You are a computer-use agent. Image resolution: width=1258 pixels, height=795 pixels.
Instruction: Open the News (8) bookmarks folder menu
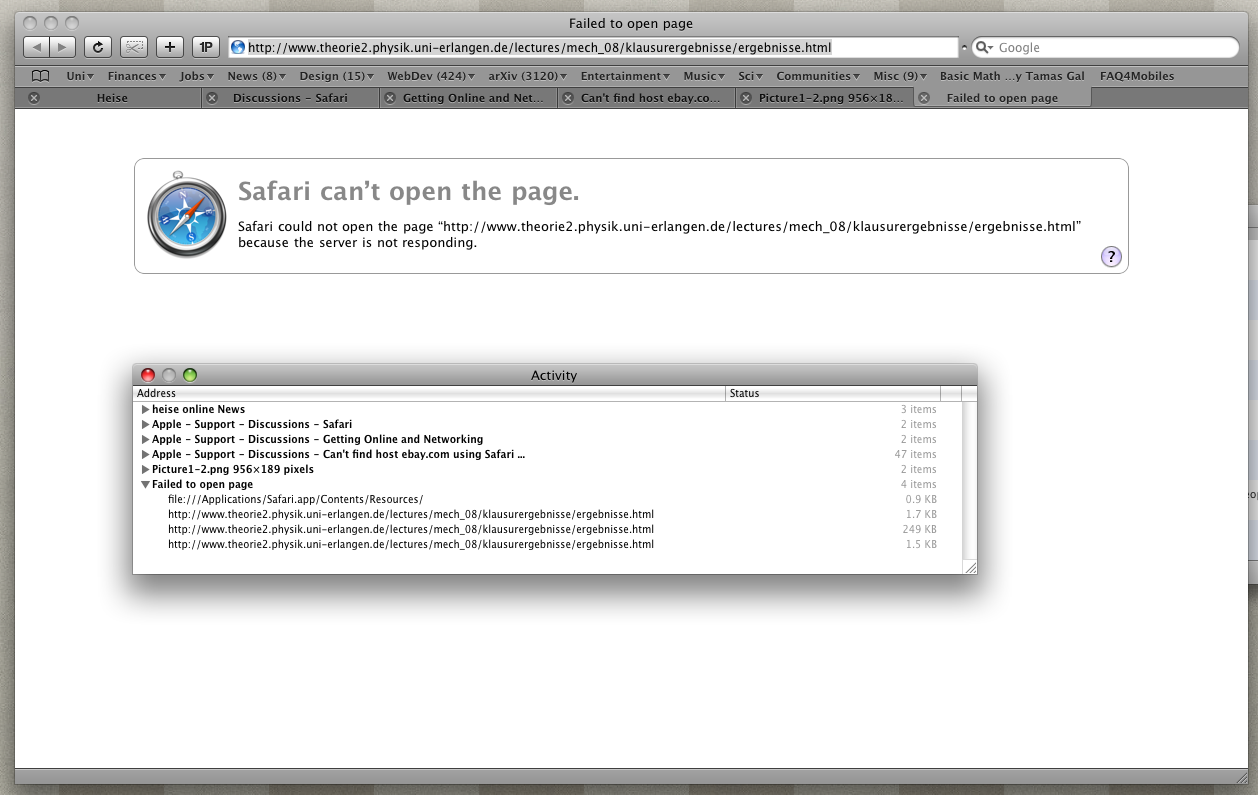[256, 76]
